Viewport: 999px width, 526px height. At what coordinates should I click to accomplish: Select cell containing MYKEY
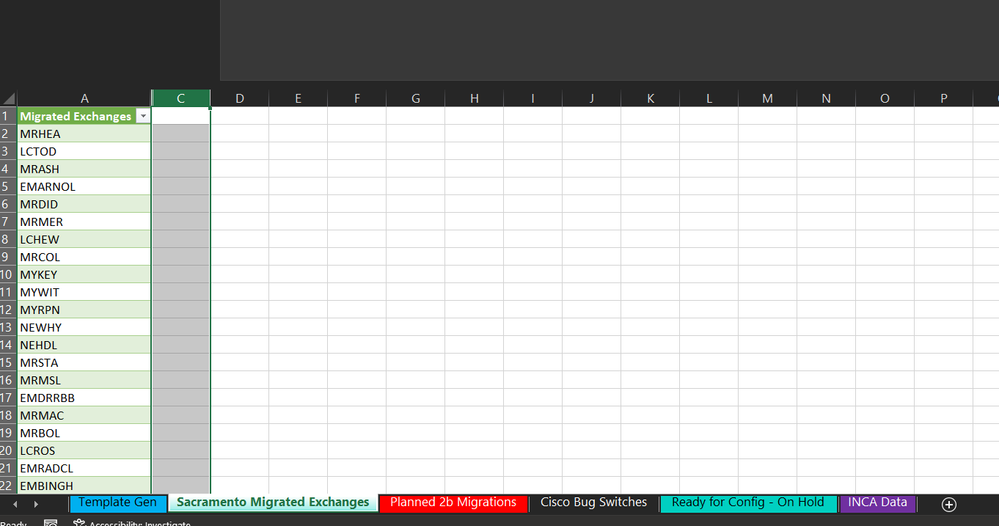(x=84, y=274)
